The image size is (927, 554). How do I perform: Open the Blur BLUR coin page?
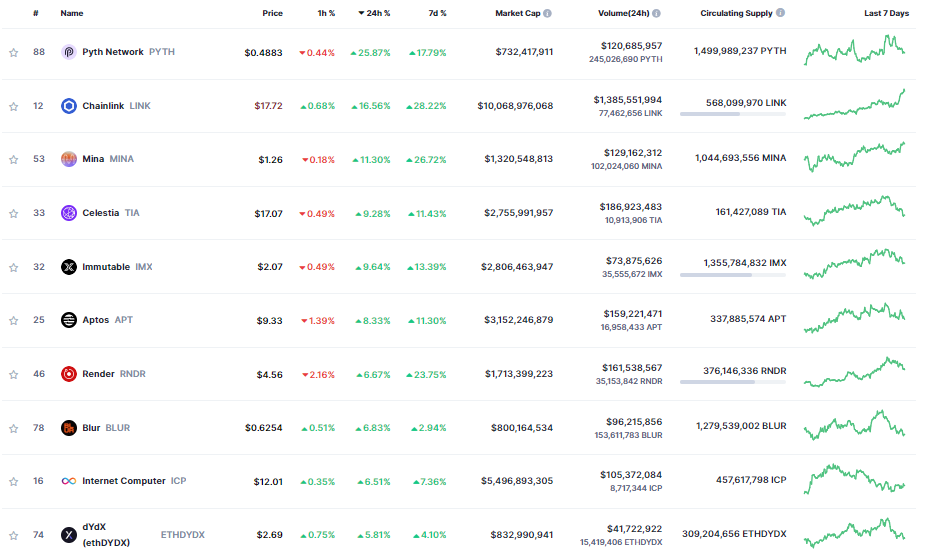96,427
